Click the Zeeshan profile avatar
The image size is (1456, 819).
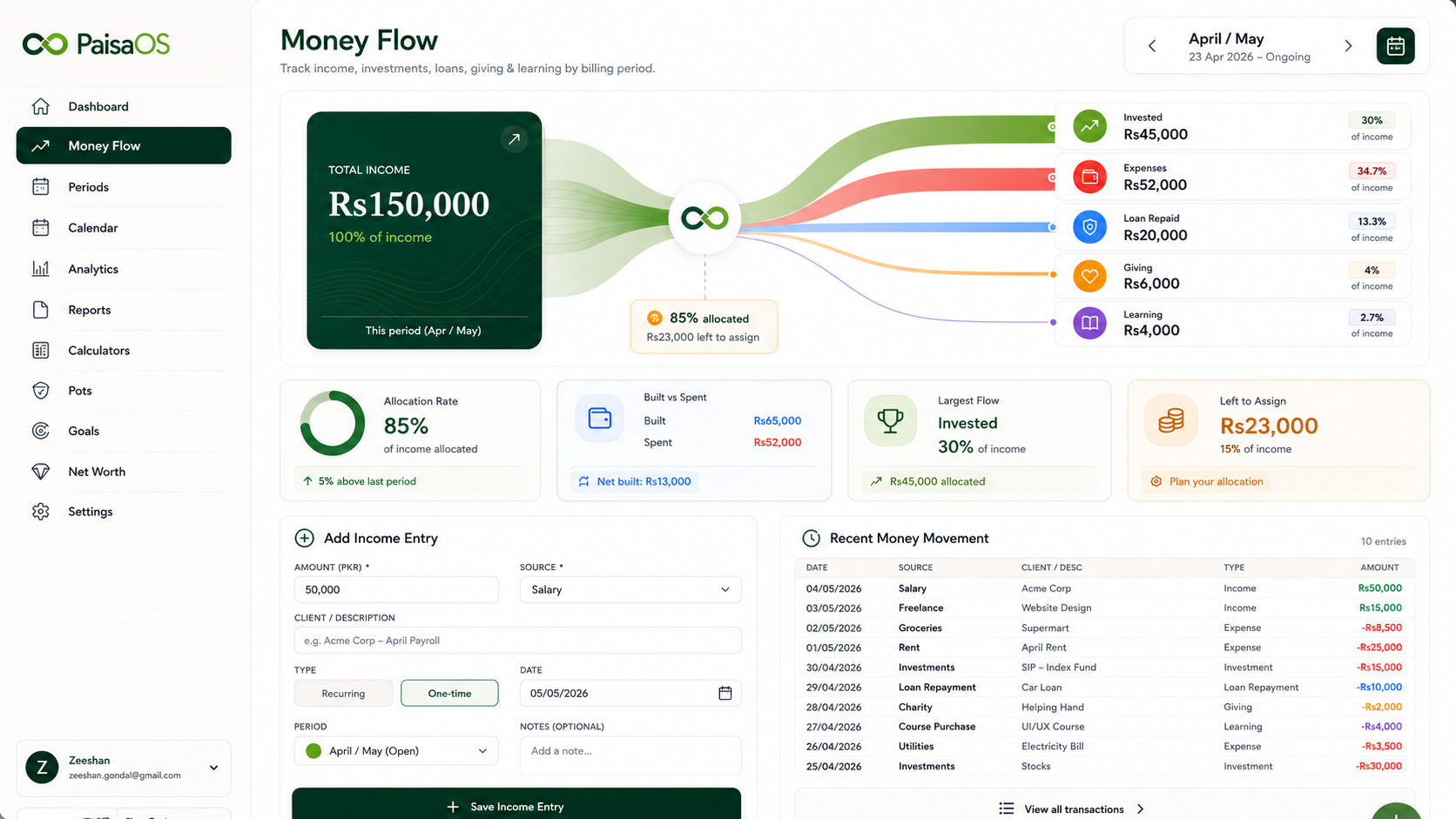click(x=42, y=768)
